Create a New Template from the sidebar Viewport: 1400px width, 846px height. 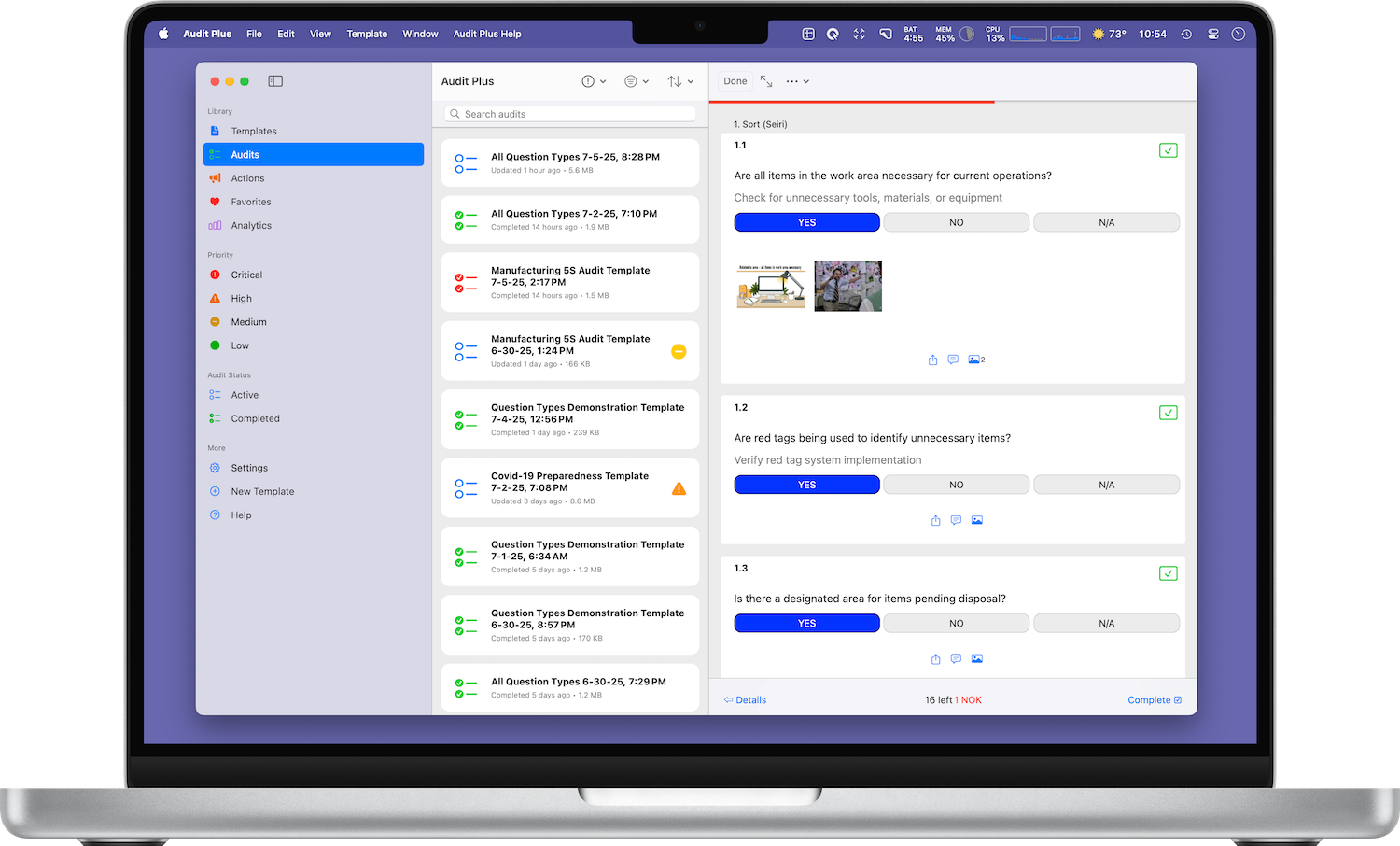(314, 492)
